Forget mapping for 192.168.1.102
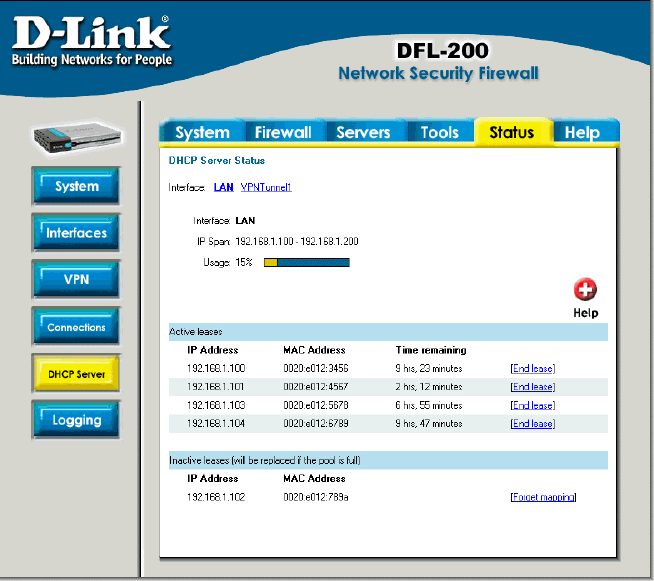This screenshot has width=654, height=581. click(x=543, y=497)
